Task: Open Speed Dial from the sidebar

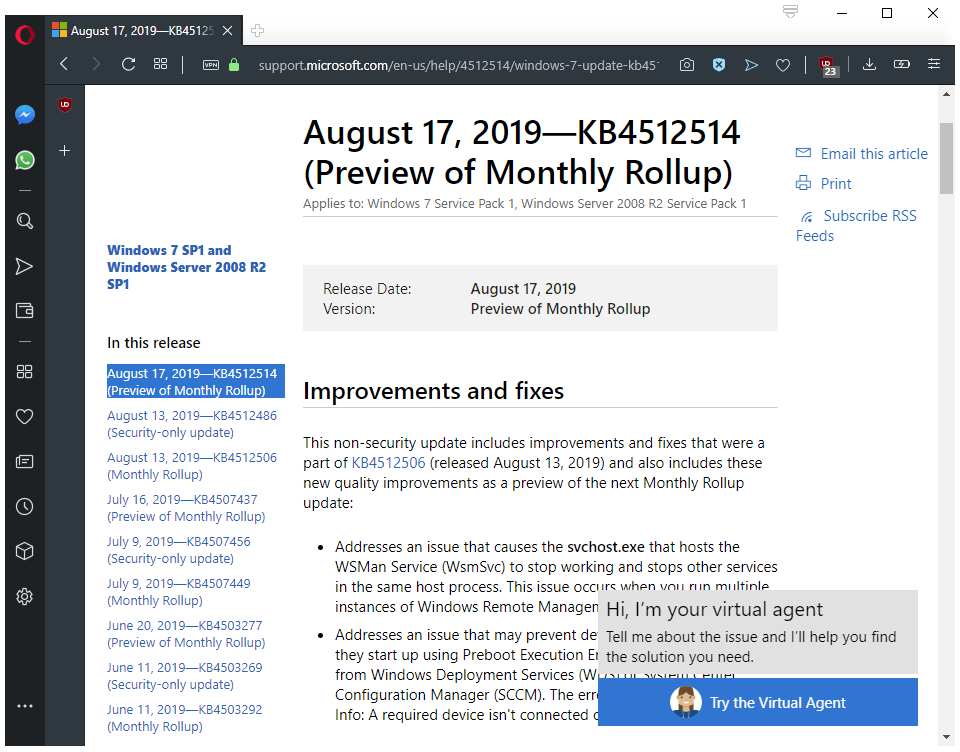Action: point(24,372)
